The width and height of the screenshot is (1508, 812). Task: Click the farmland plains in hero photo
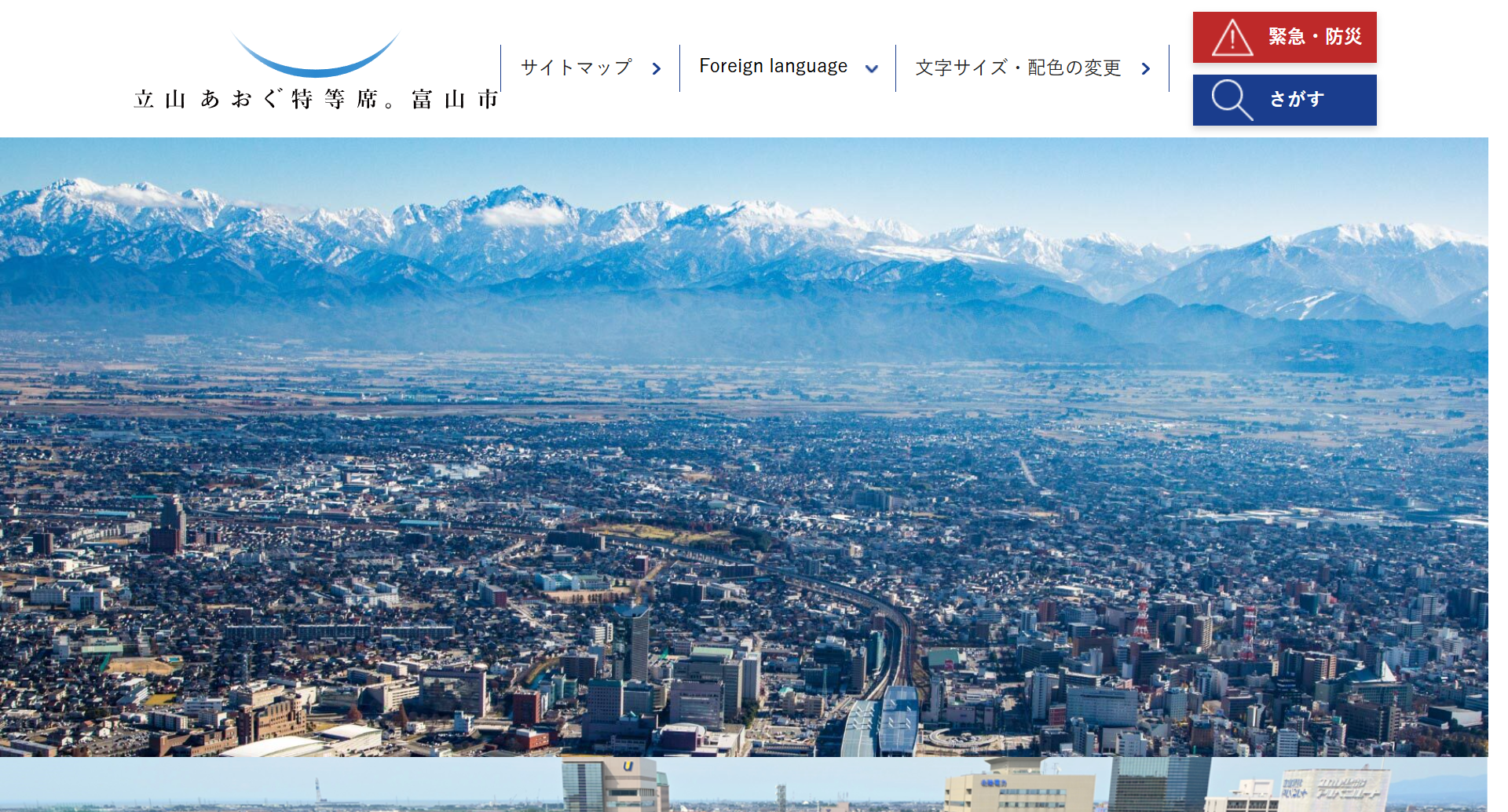707,385
